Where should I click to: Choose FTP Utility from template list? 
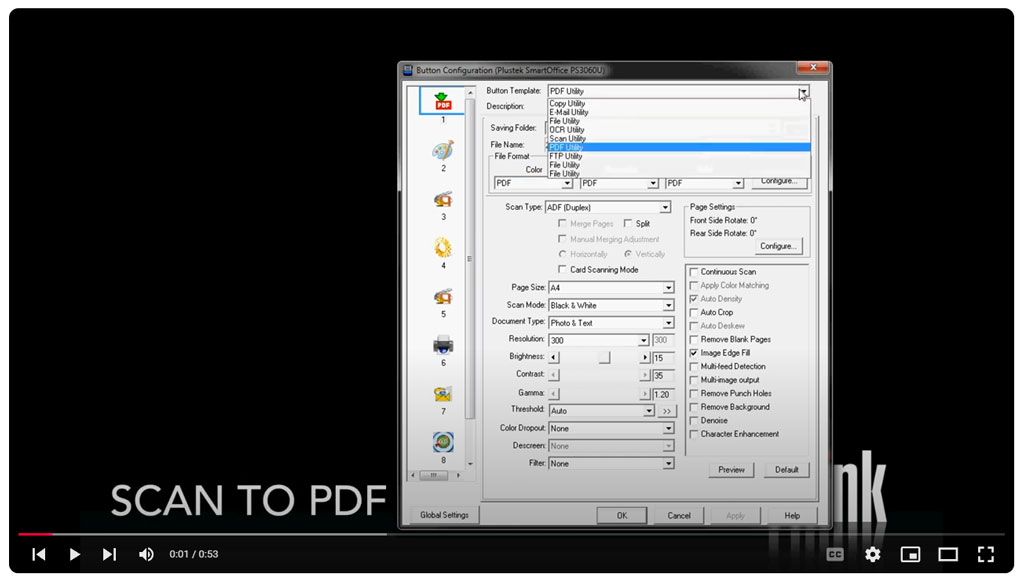pyautogui.click(x=679, y=157)
